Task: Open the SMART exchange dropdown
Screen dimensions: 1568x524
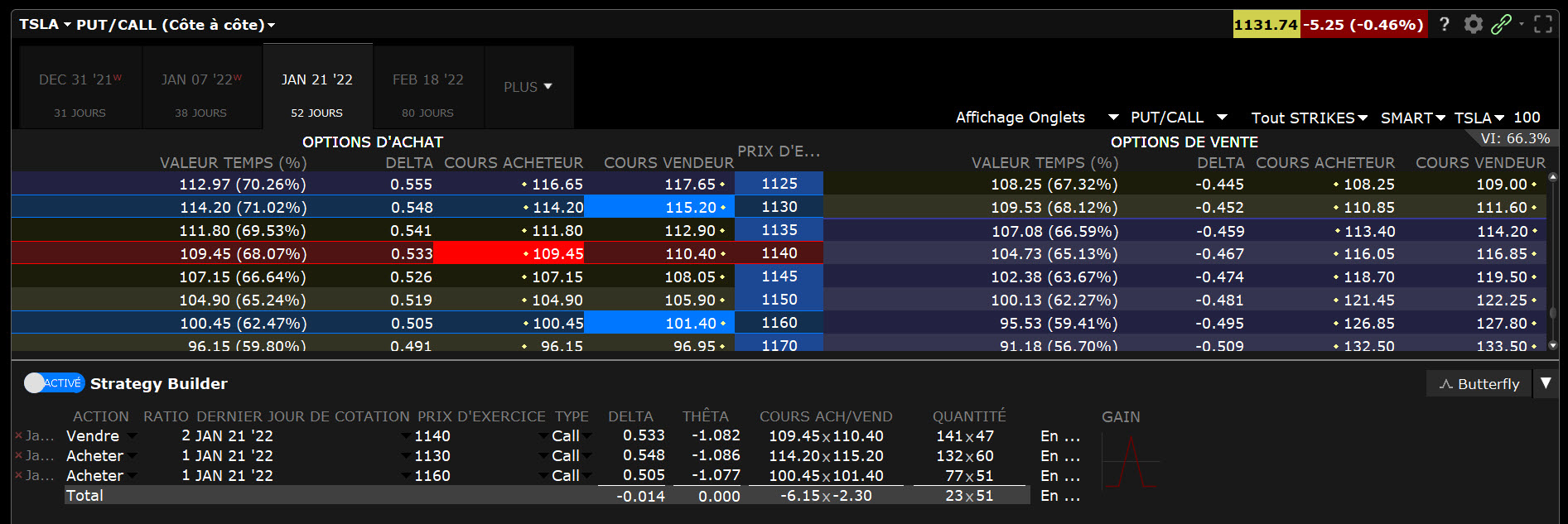Action: [x=1412, y=118]
